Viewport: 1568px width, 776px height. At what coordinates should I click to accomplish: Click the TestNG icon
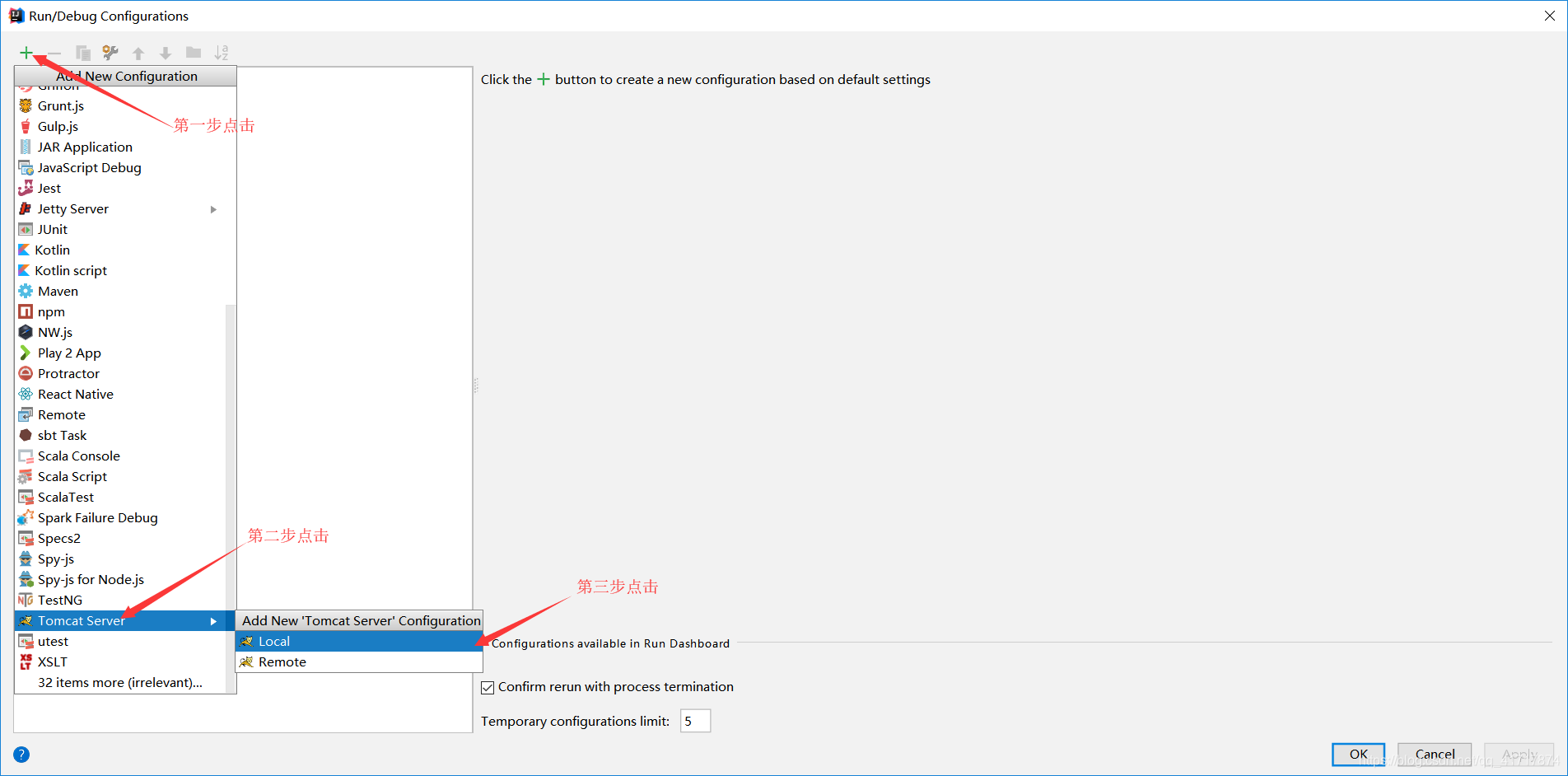pos(26,600)
